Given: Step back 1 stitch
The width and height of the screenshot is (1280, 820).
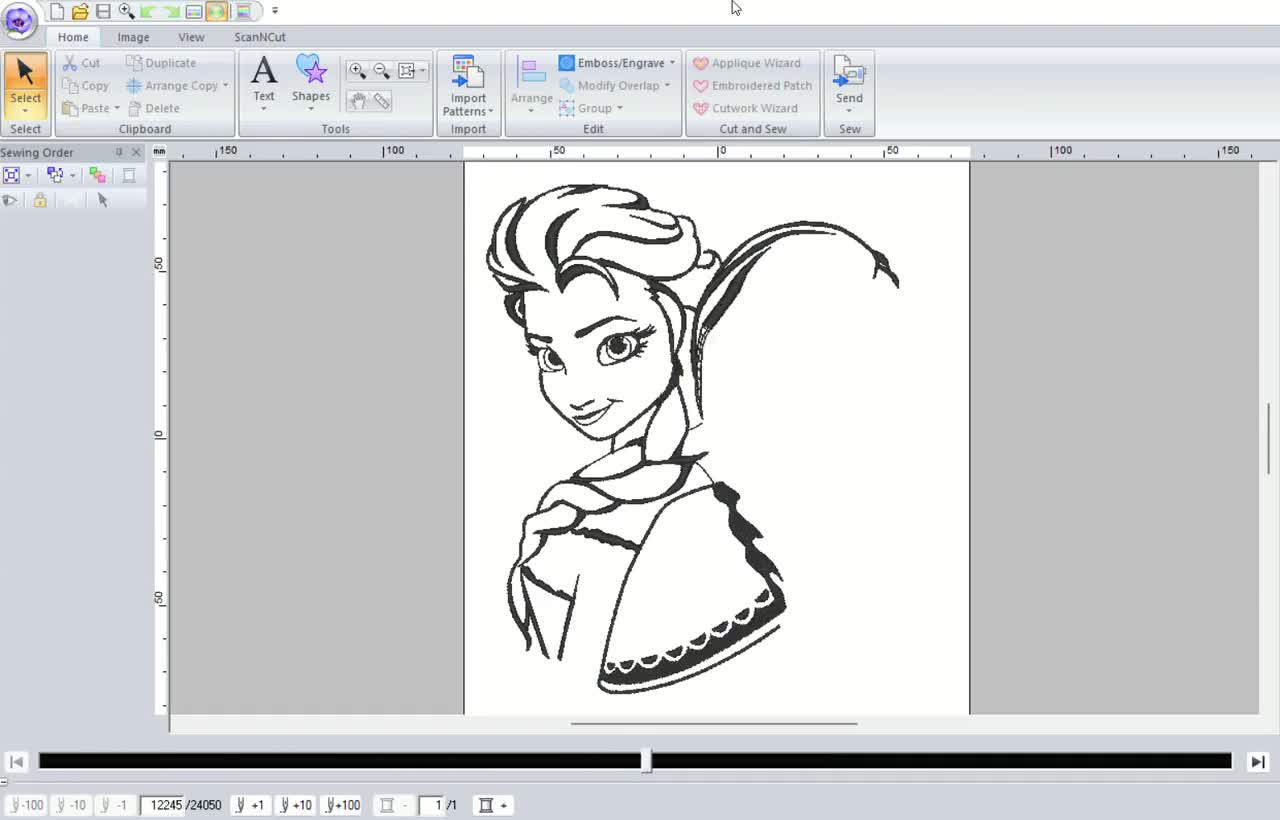Looking at the screenshot, I should (x=113, y=805).
